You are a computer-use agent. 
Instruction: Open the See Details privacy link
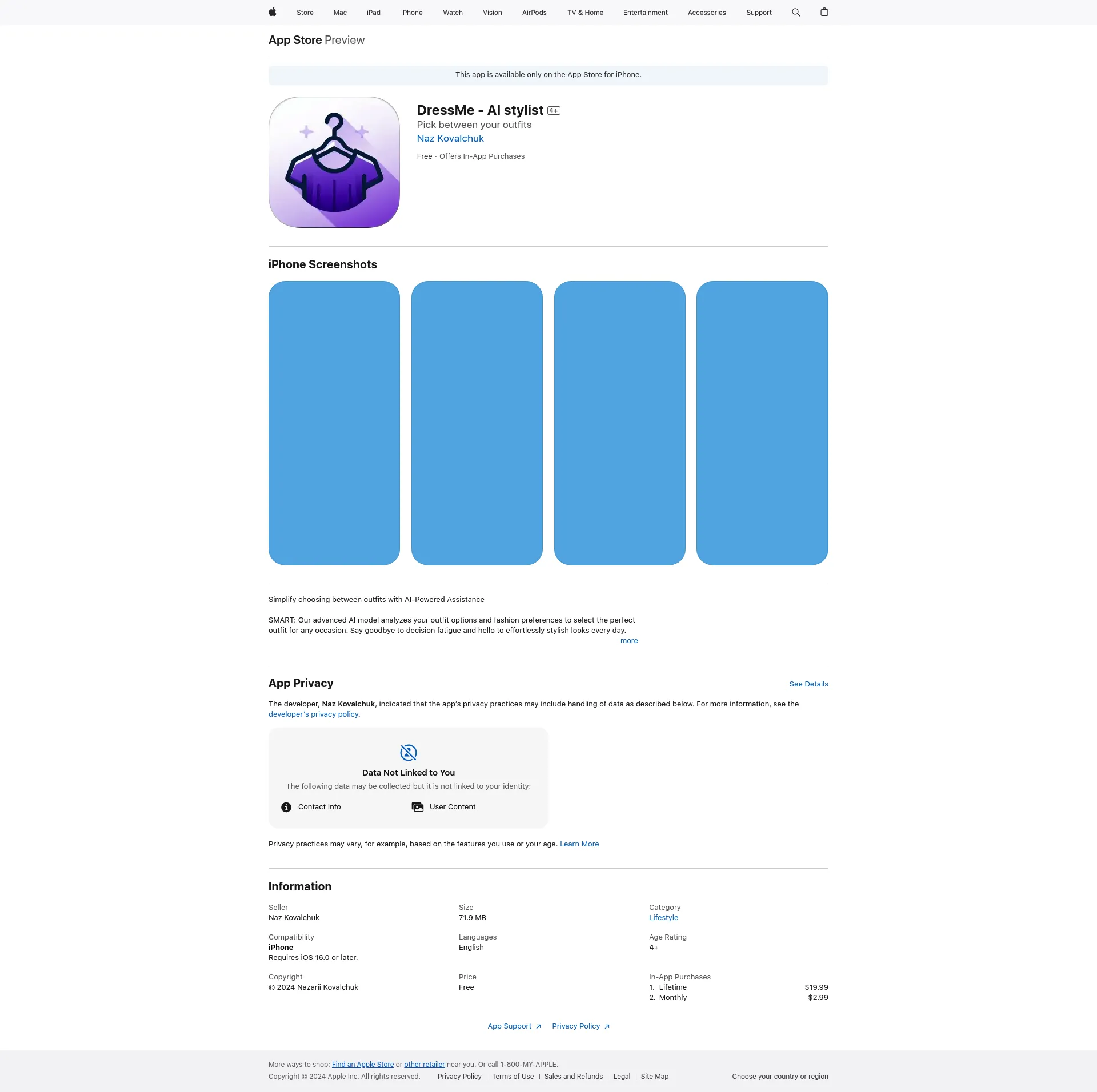[808, 684]
